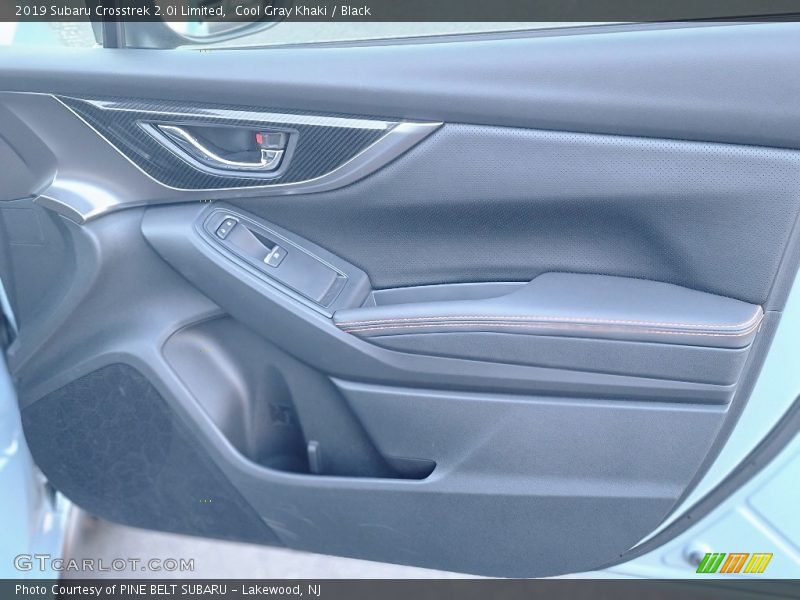Viewport: 800px width, 600px height.
Task: Click the striped green-orange-yellow logo
Action: pos(734,562)
